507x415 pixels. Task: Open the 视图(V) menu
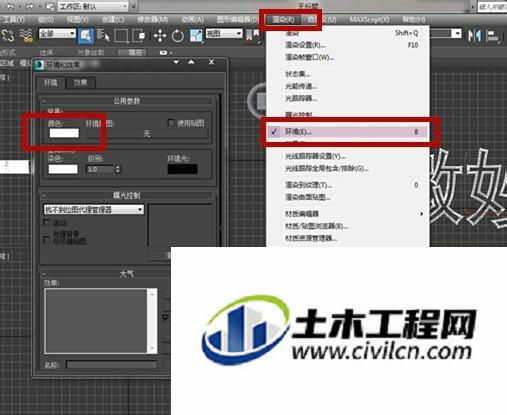tap(77, 20)
